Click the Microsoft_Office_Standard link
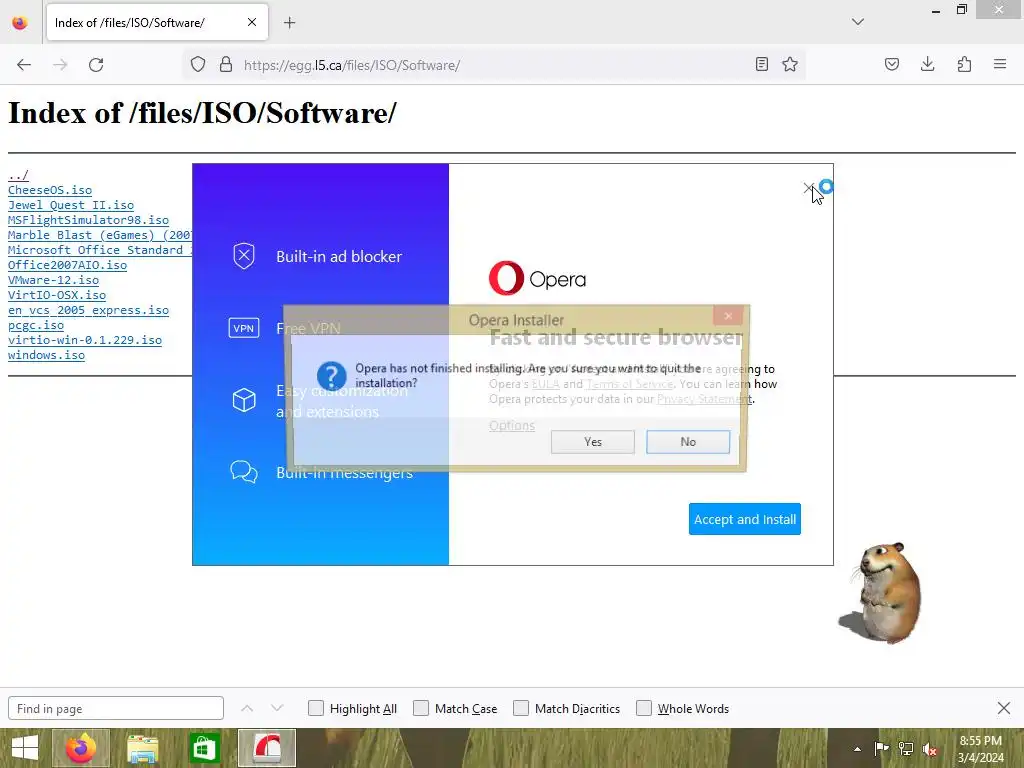This screenshot has width=1024, height=768. (100, 250)
